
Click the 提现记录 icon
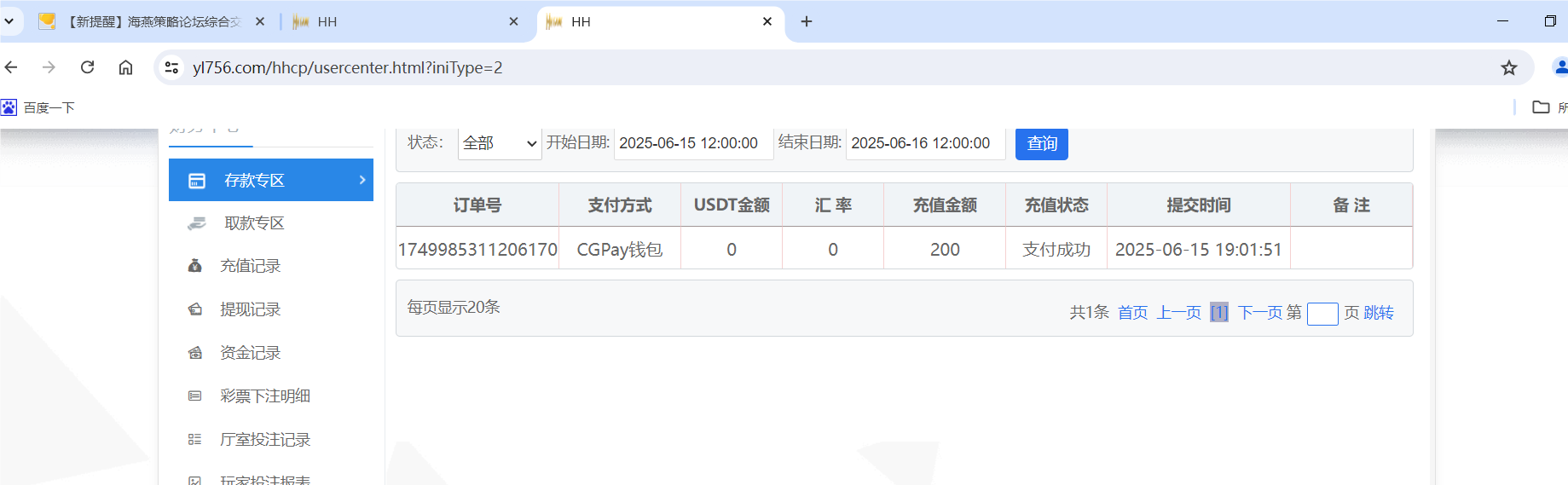click(195, 309)
